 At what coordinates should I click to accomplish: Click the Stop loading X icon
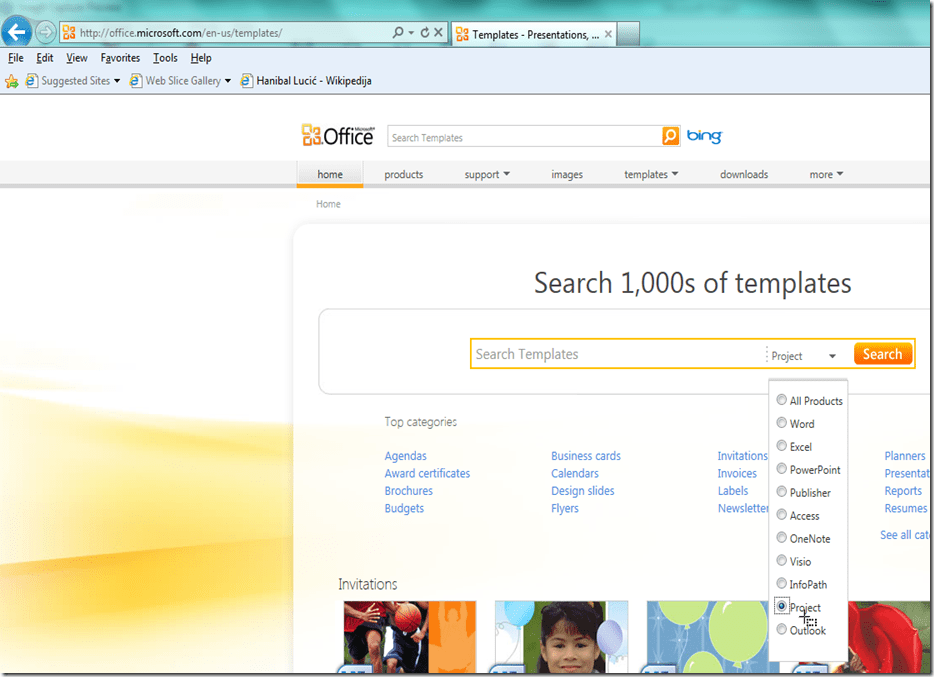click(439, 33)
